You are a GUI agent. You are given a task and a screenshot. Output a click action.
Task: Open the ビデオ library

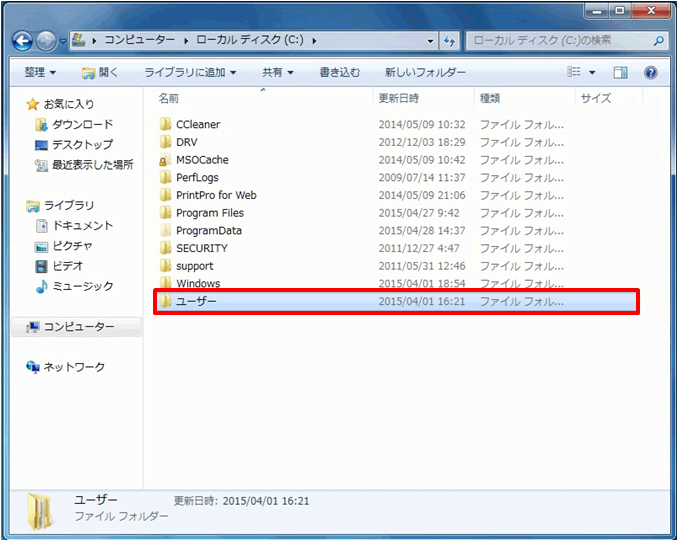(x=67, y=266)
